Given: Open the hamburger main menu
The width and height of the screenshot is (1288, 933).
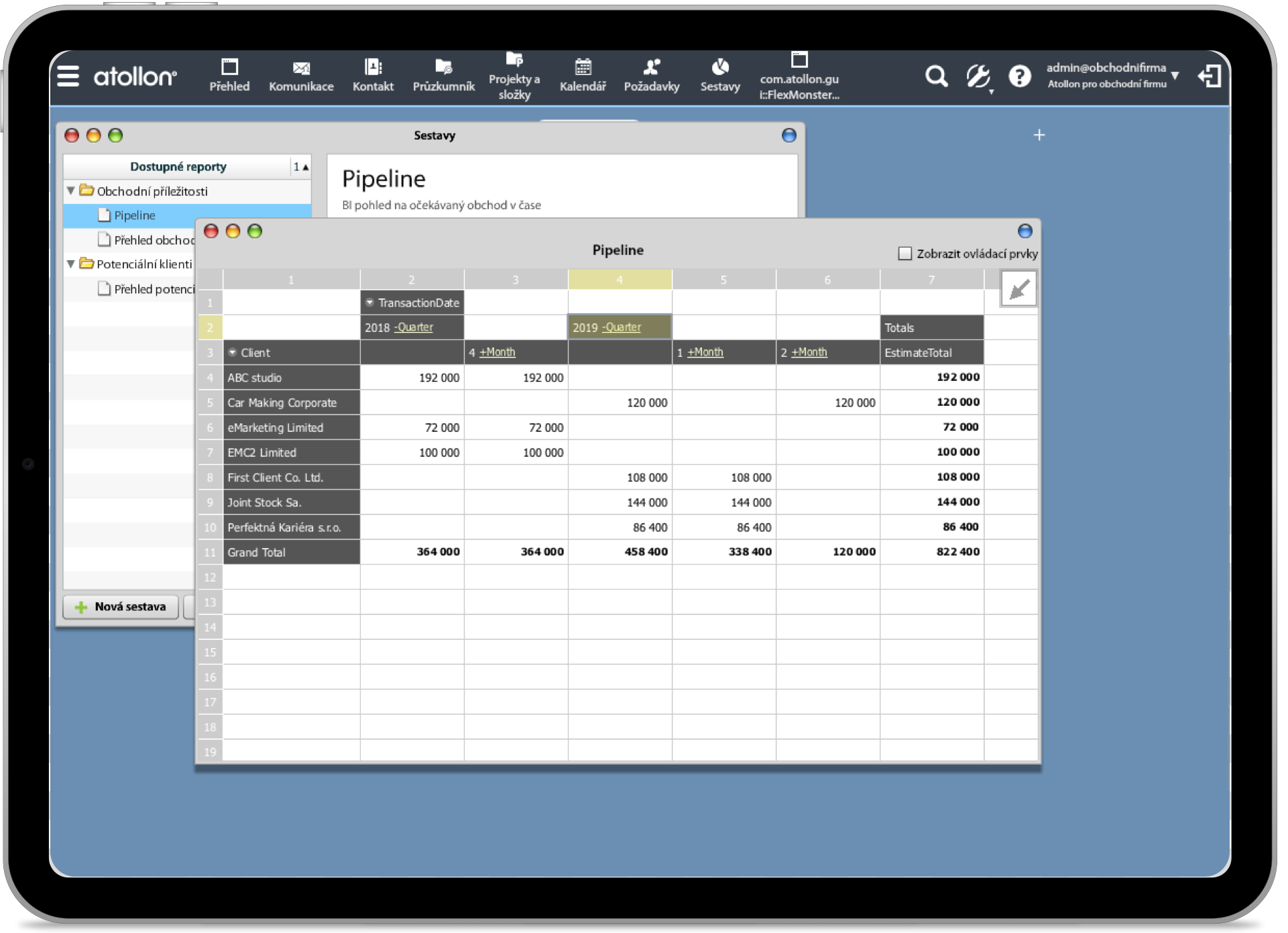Looking at the screenshot, I should (68, 76).
